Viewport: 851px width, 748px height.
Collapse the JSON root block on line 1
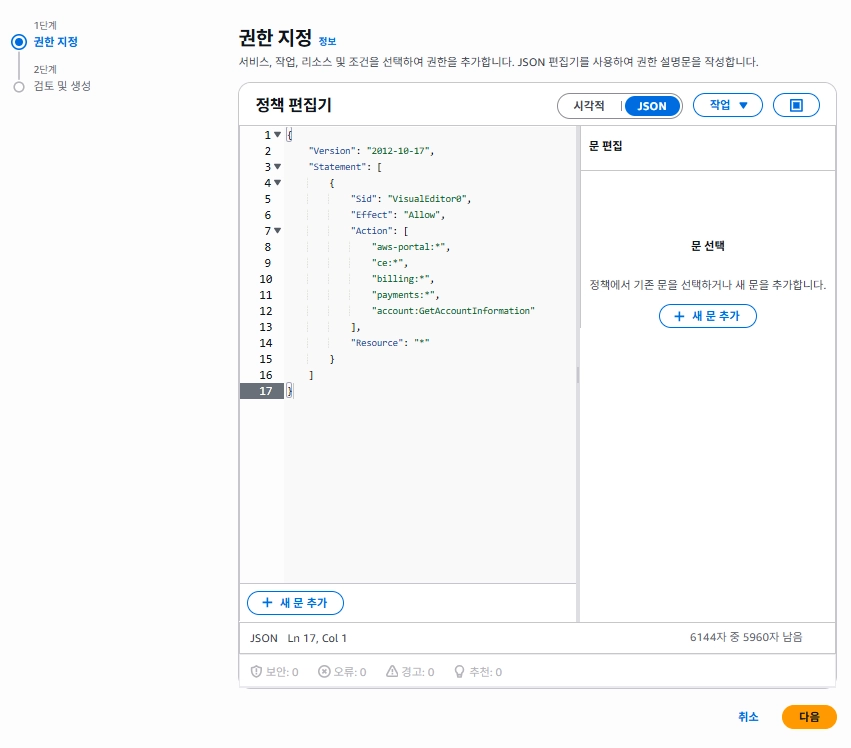277,134
